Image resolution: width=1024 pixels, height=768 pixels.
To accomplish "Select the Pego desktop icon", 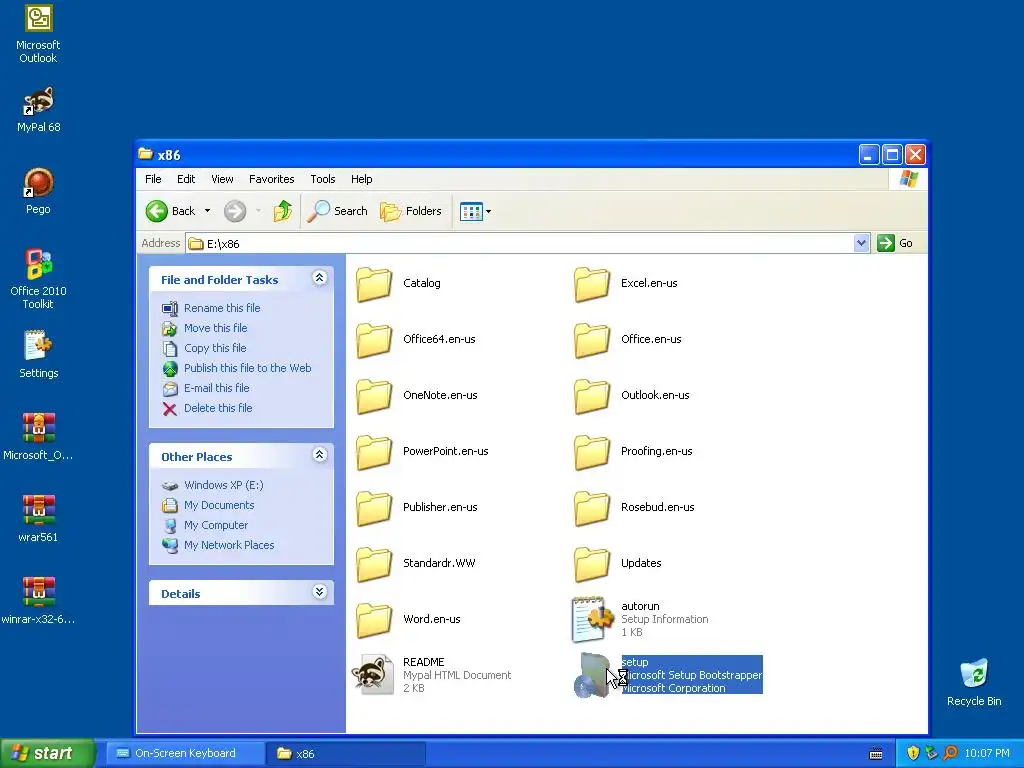I will [x=38, y=191].
